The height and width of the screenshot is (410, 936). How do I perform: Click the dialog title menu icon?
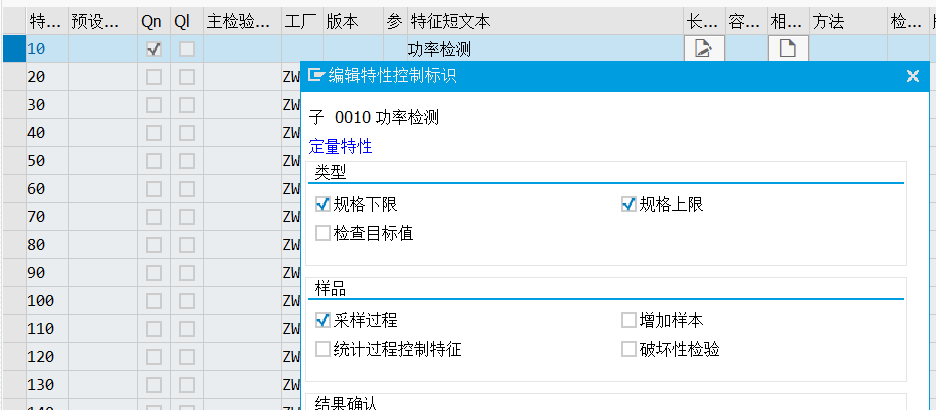[x=315, y=75]
